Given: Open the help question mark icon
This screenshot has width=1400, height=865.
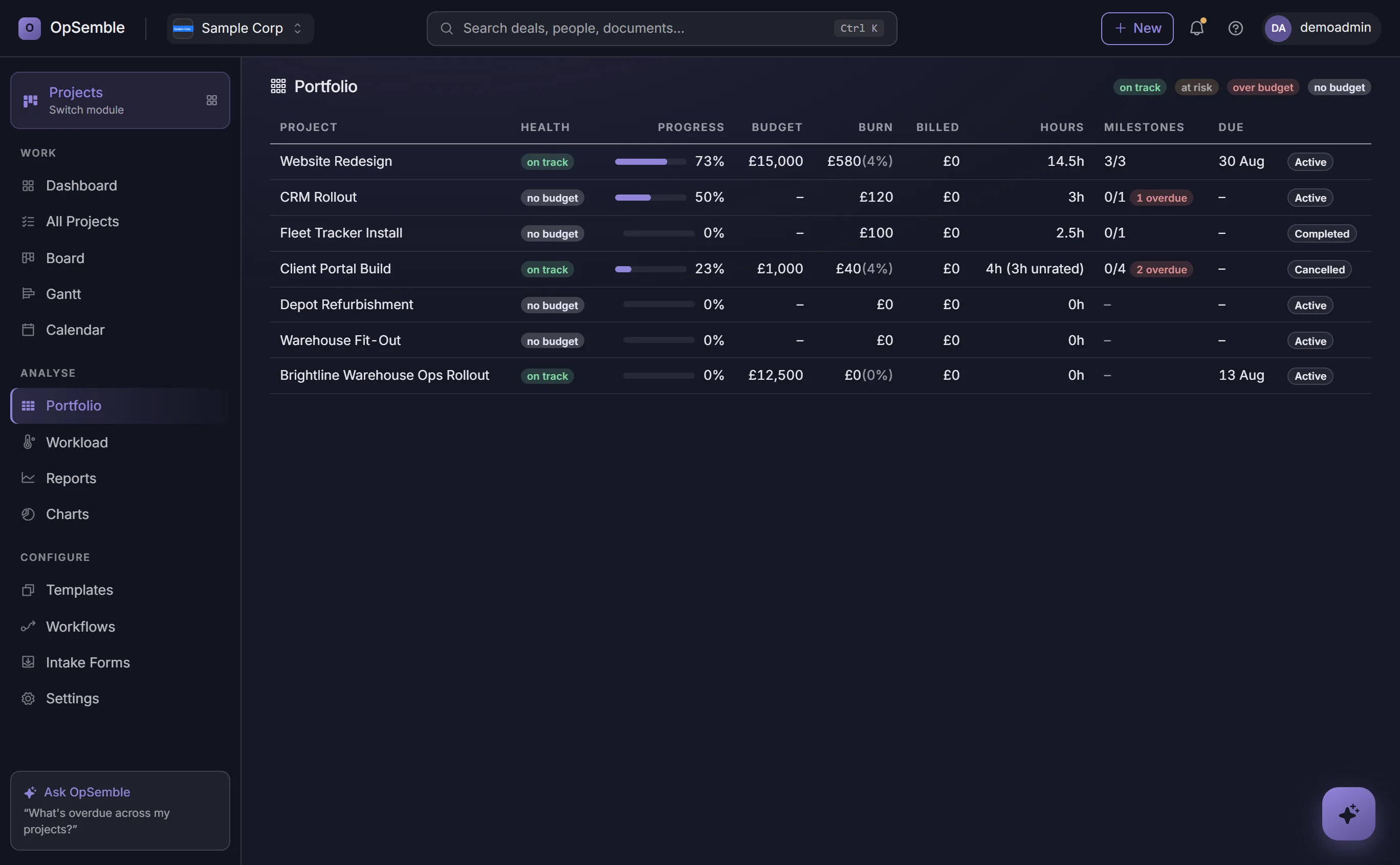Looking at the screenshot, I should (x=1235, y=28).
